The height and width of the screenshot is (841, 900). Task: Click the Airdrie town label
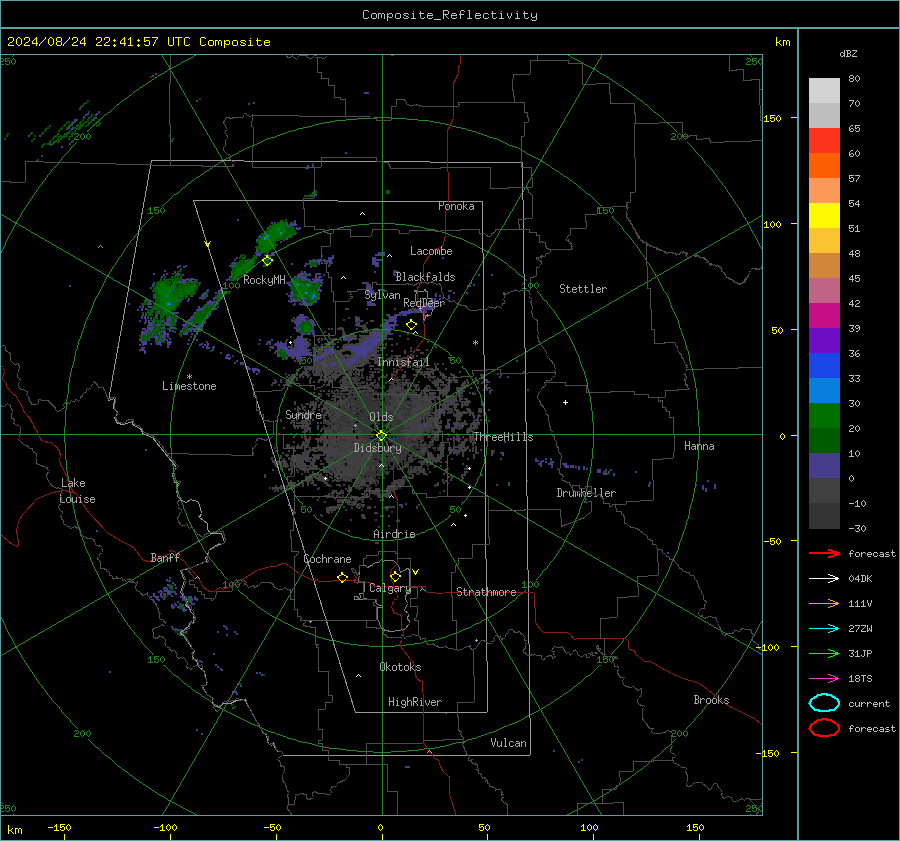coord(394,534)
